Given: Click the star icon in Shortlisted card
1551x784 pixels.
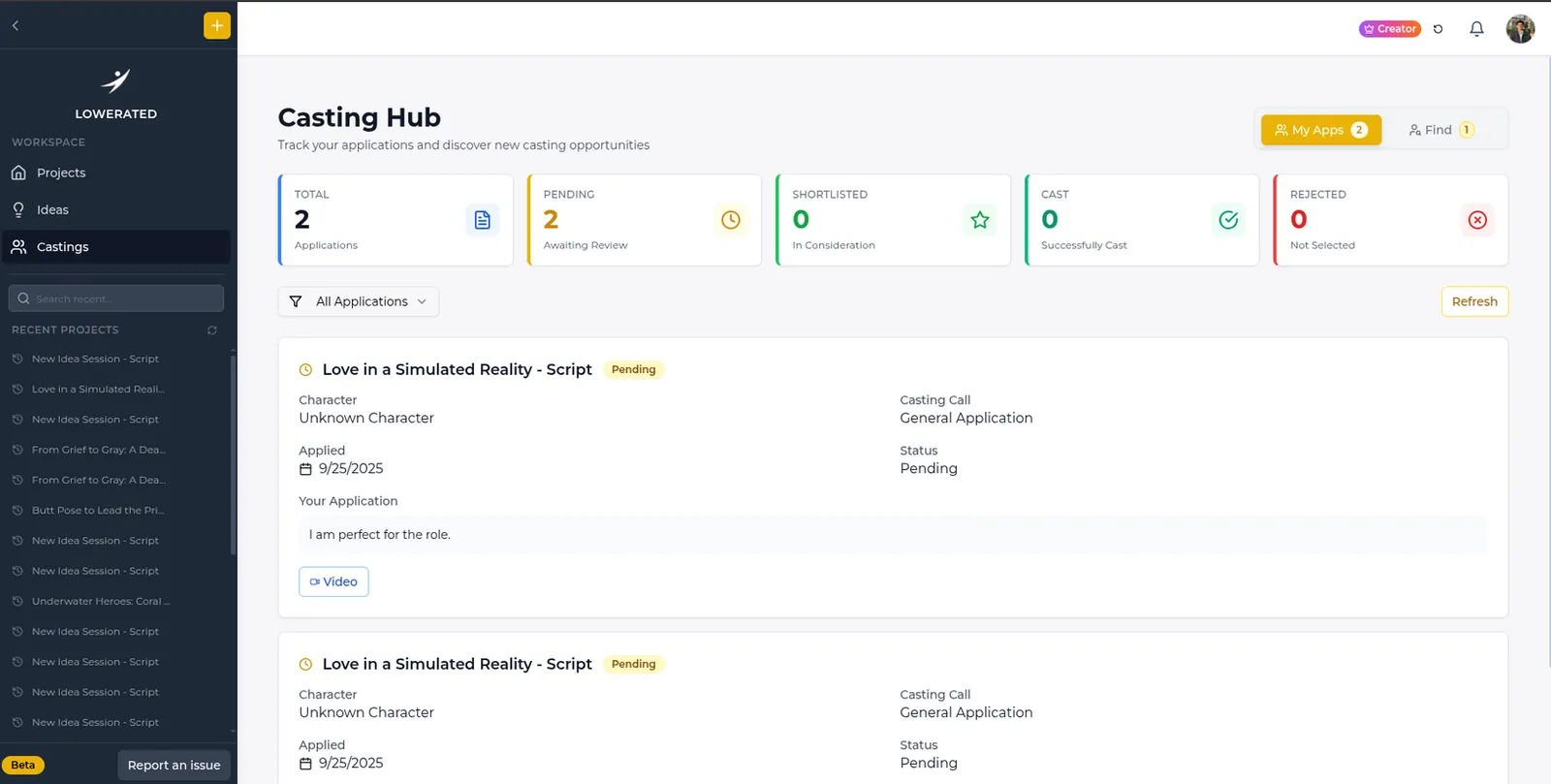Looking at the screenshot, I should coord(980,220).
